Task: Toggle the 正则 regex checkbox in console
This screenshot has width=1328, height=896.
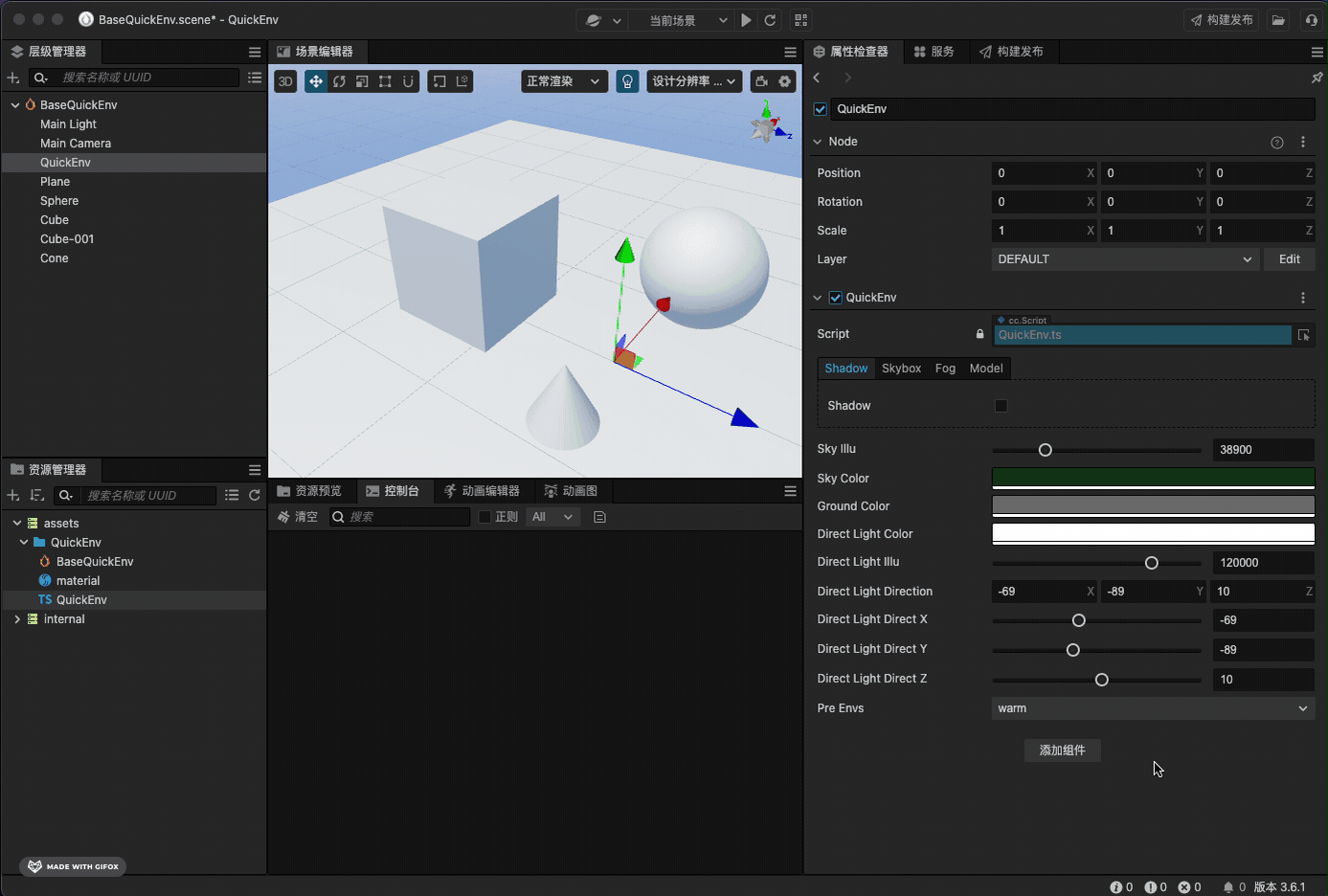Action: pyautogui.click(x=484, y=517)
